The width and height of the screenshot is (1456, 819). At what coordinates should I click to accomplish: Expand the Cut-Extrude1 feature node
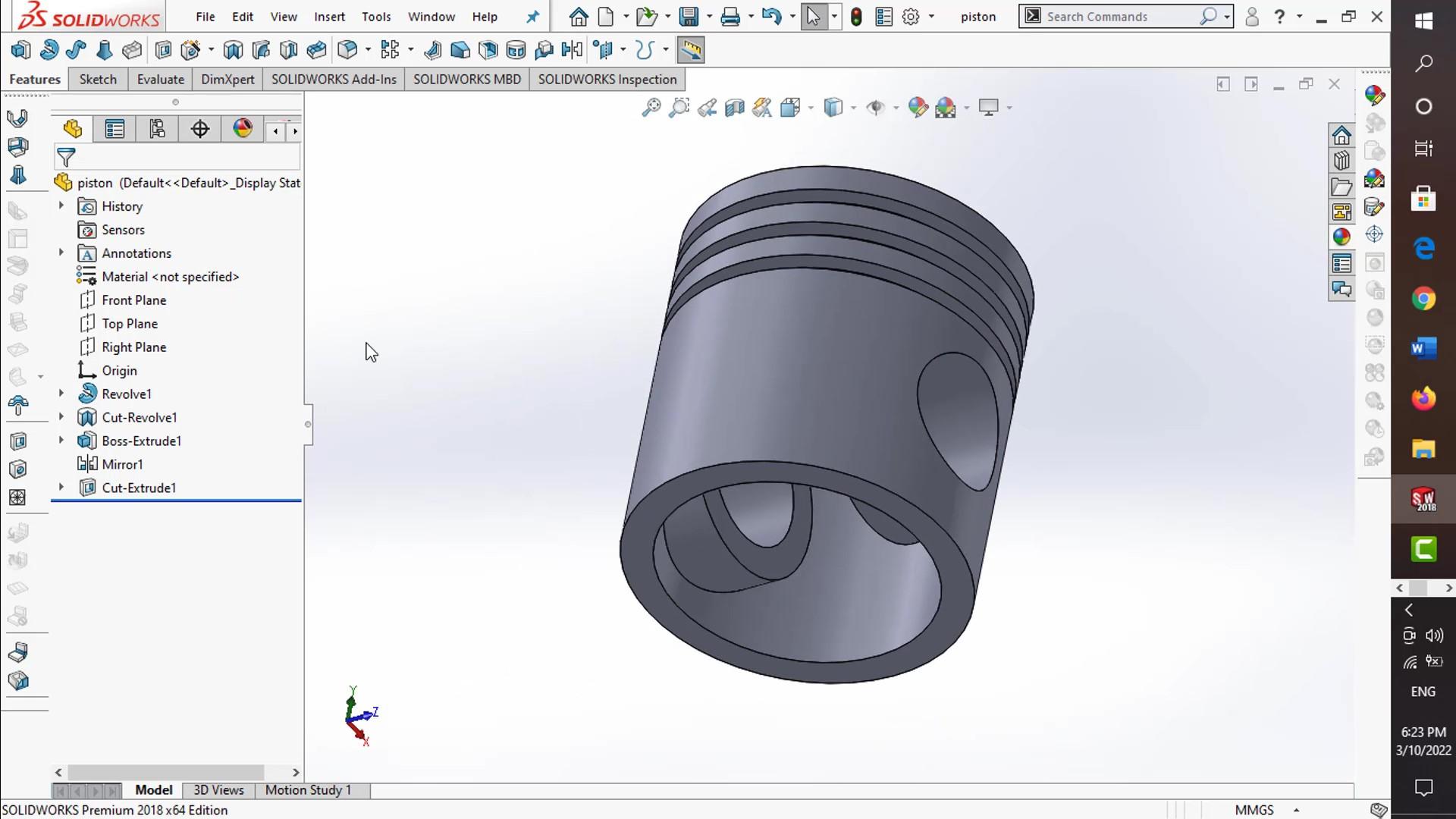tap(61, 488)
